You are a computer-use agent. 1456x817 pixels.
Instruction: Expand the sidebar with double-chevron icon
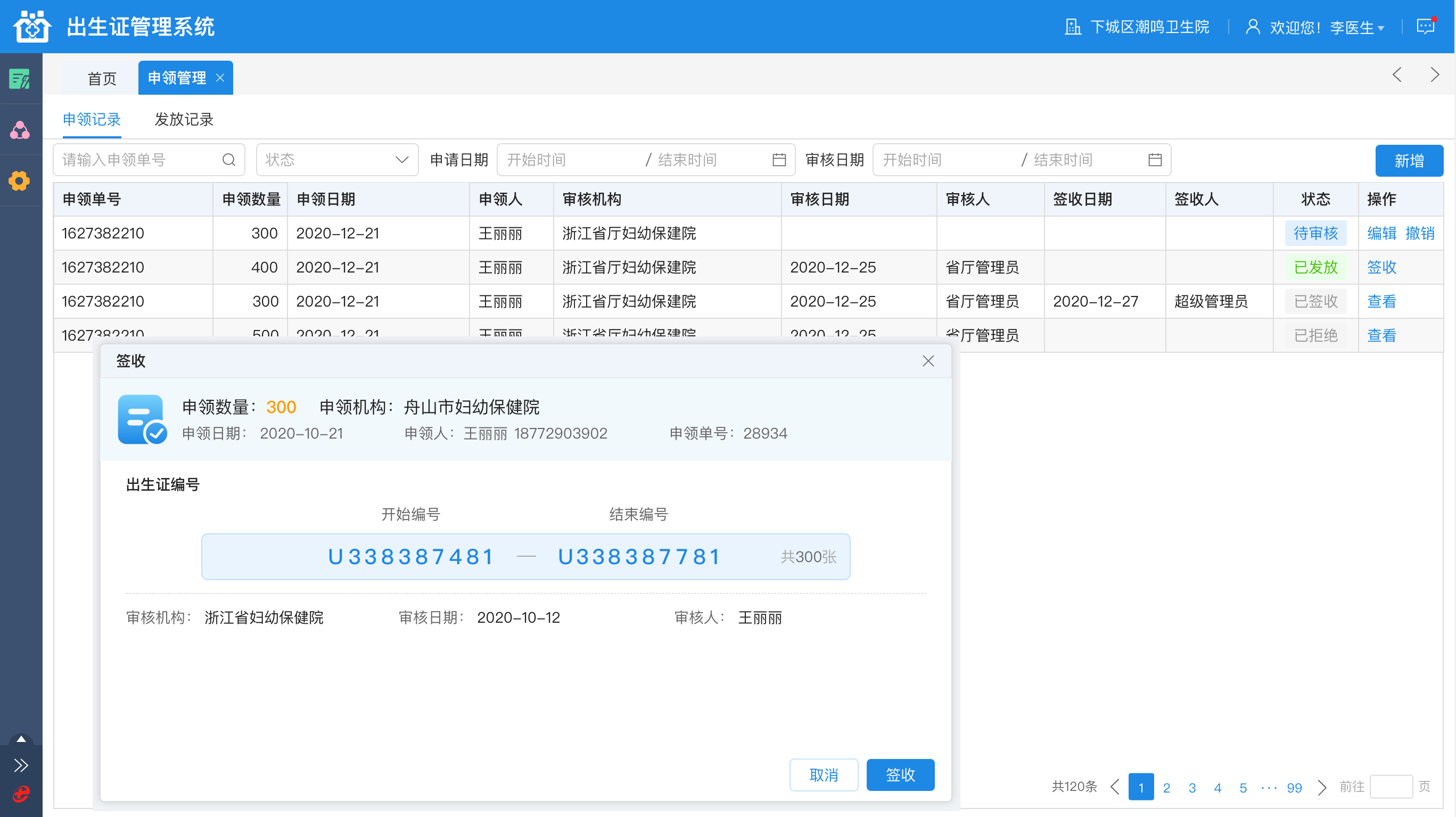point(21,765)
